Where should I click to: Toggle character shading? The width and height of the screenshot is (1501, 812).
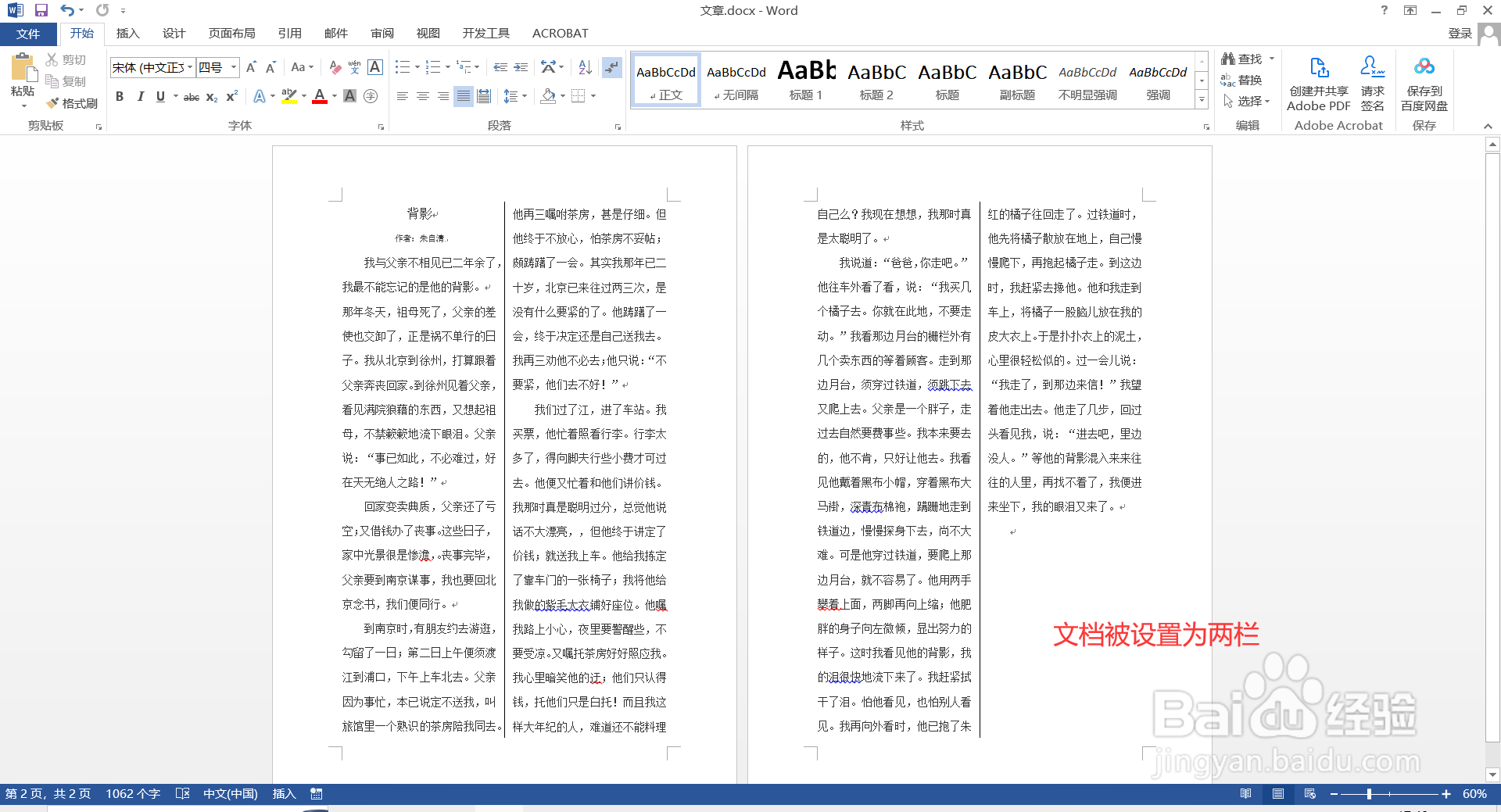click(x=350, y=96)
